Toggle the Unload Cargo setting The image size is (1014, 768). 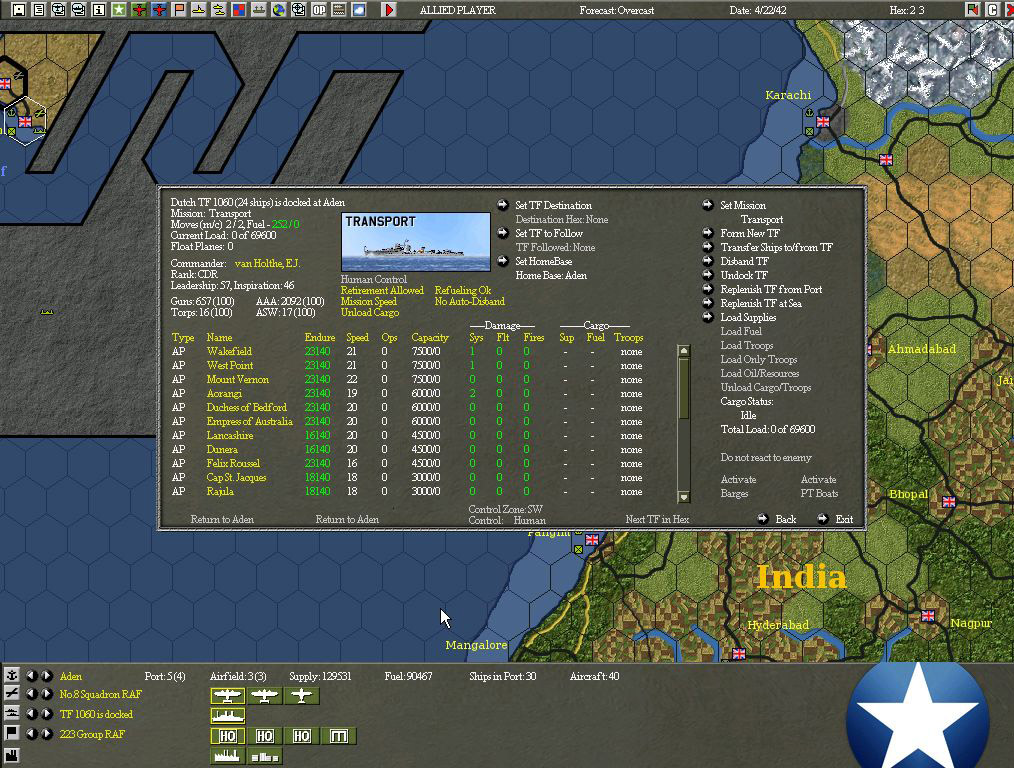click(370, 312)
